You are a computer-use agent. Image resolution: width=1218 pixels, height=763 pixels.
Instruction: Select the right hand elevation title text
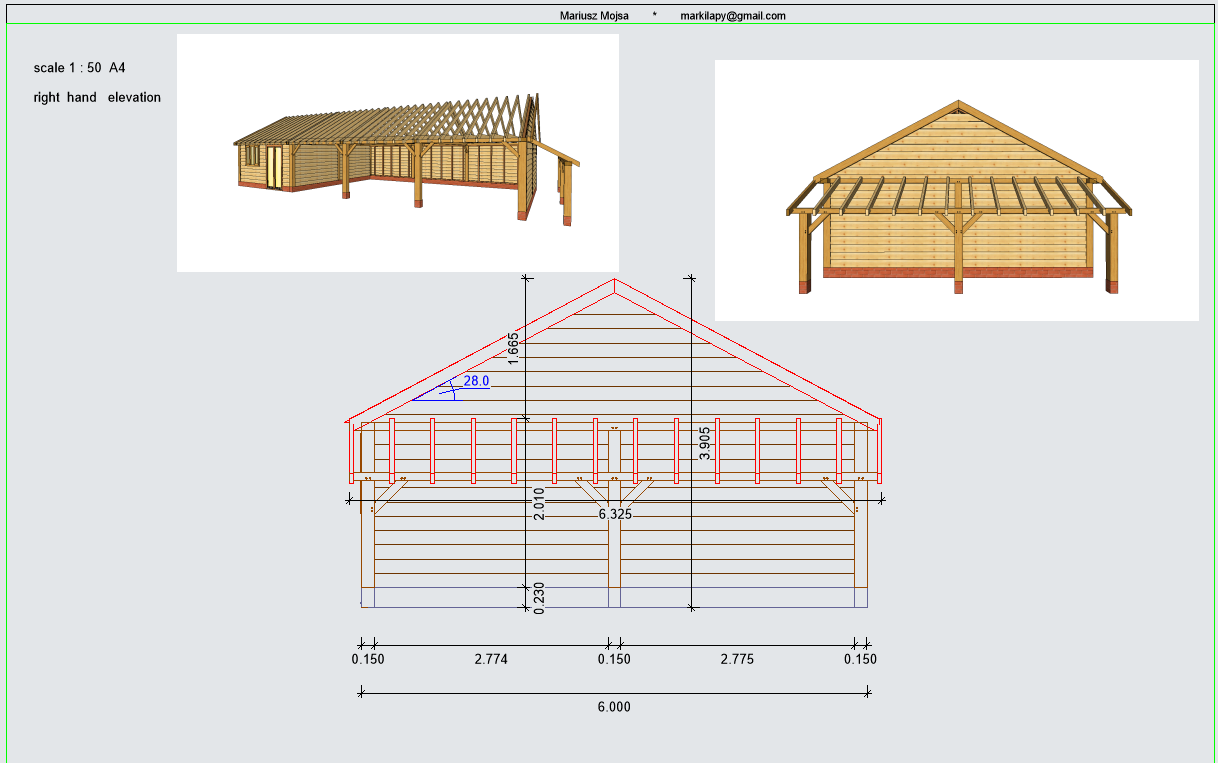(x=97, y=98)
